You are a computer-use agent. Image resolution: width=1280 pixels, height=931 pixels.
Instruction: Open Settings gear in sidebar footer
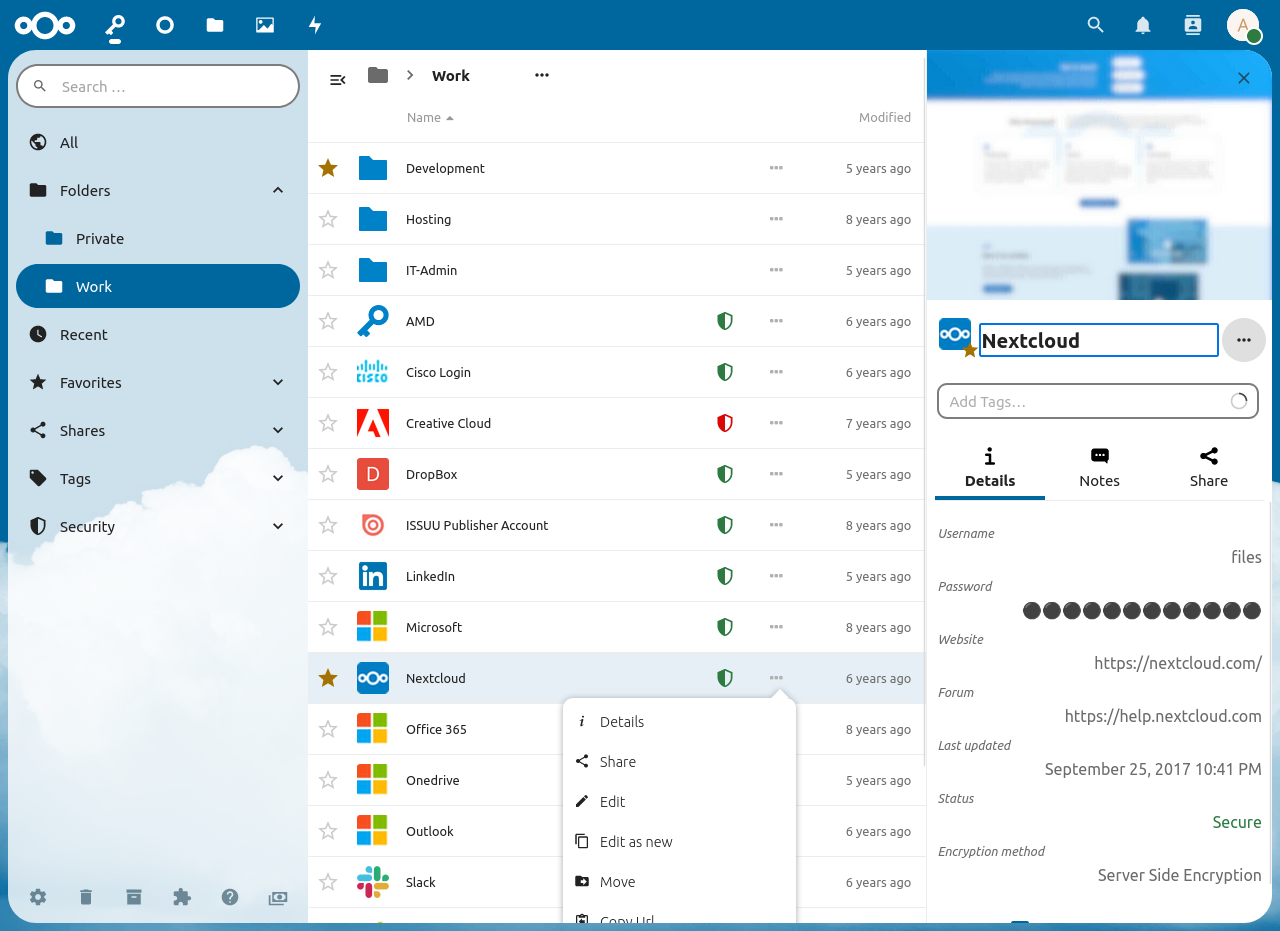38,897
